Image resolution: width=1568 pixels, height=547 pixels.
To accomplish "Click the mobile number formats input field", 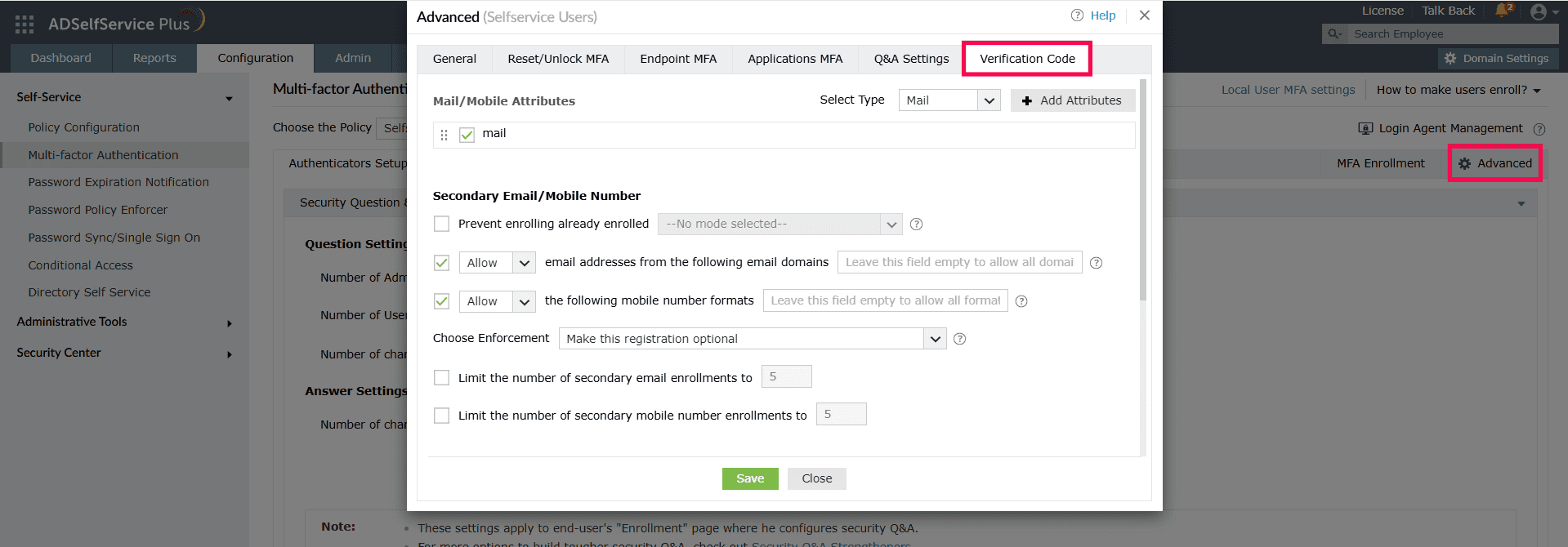I will [x=885, y=301].
